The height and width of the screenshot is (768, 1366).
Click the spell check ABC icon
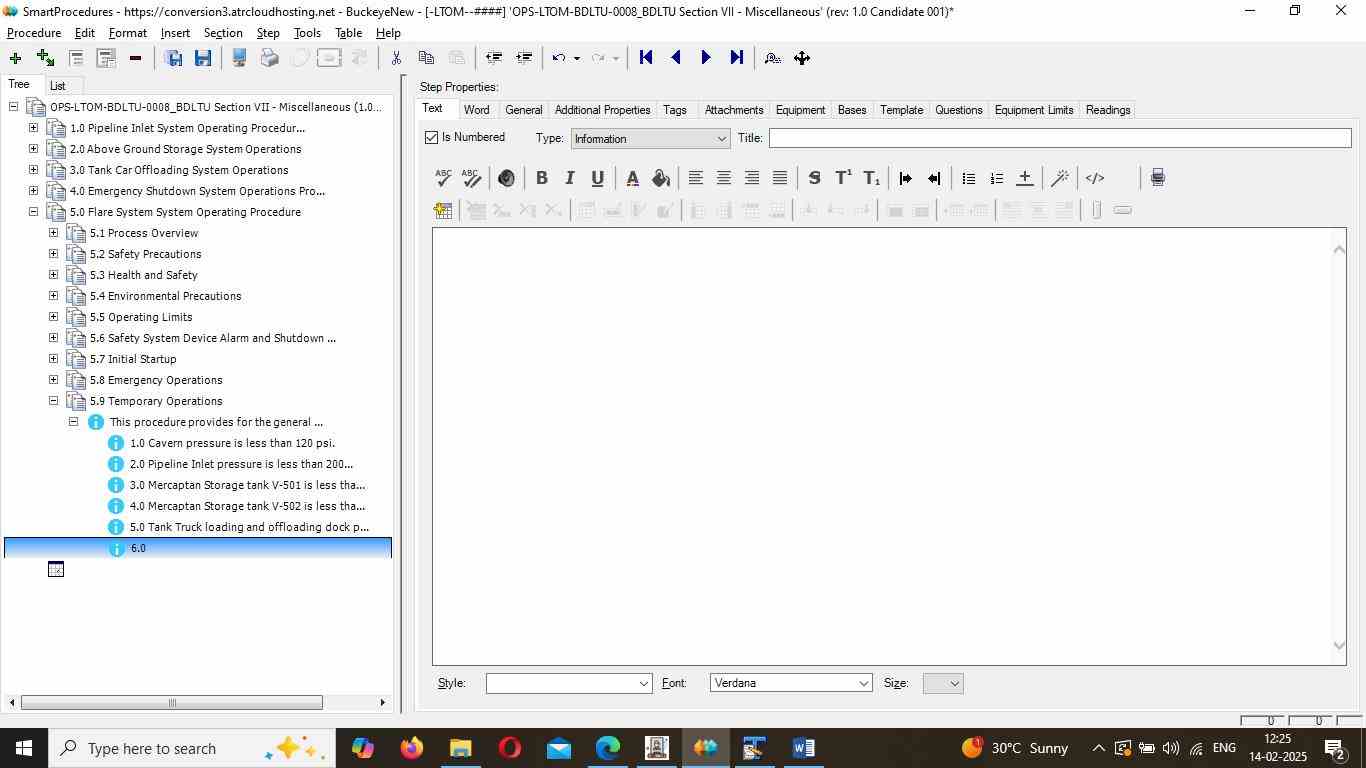pos(443,178)
